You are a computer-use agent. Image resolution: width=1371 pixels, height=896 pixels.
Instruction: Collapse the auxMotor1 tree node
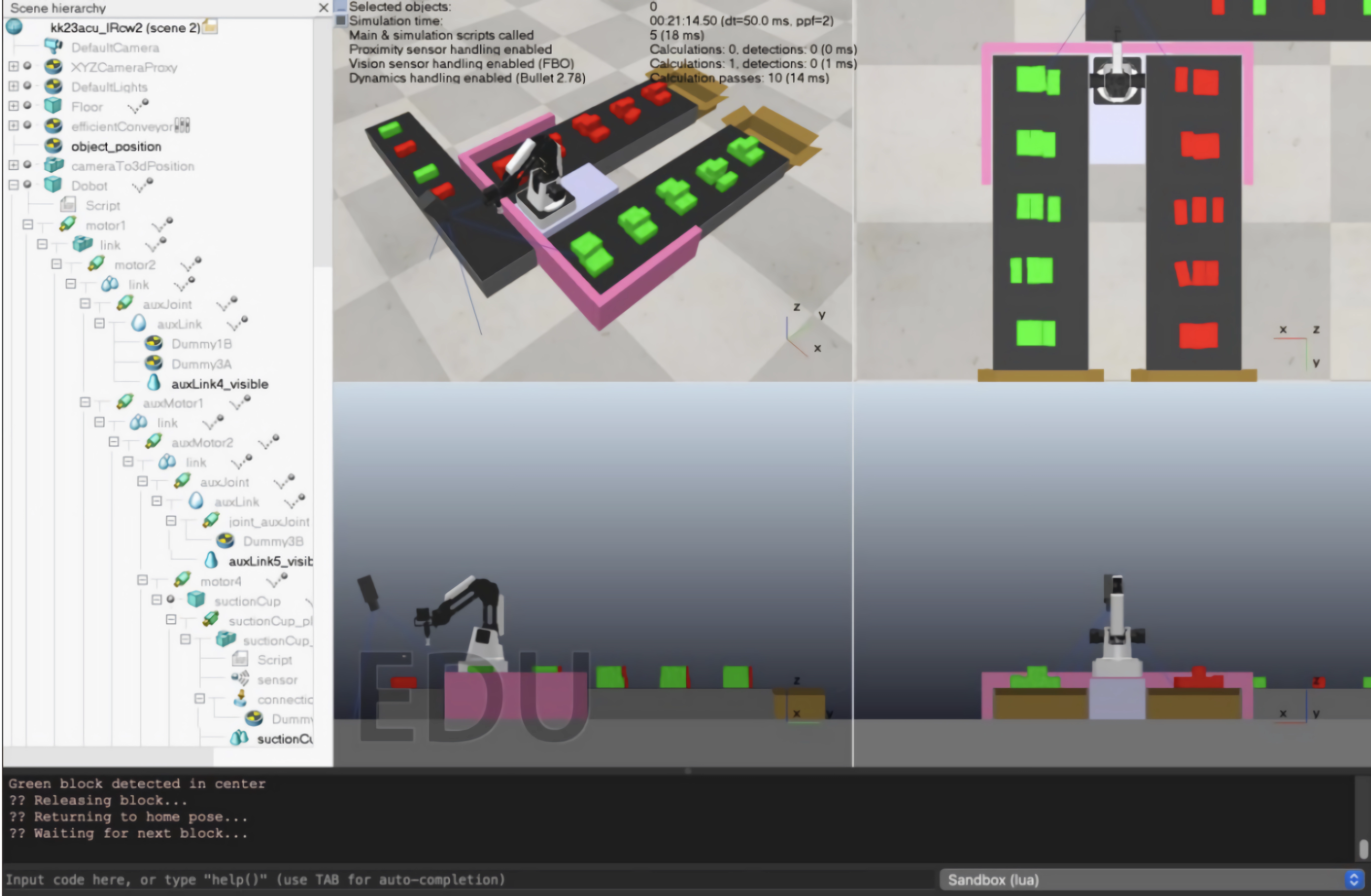click(85, 402)
